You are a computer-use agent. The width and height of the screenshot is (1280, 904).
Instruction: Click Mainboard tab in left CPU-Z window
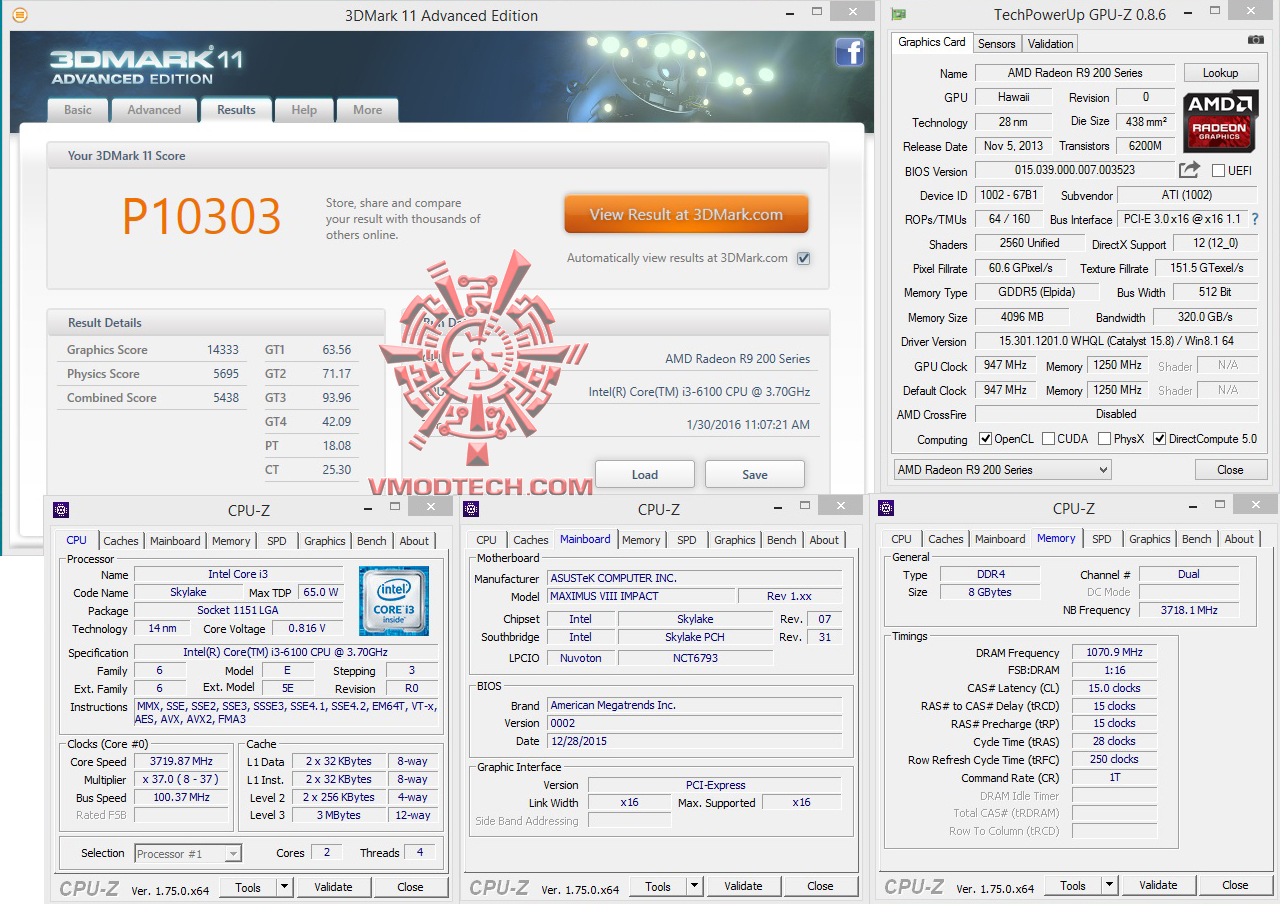coord(175,541)
